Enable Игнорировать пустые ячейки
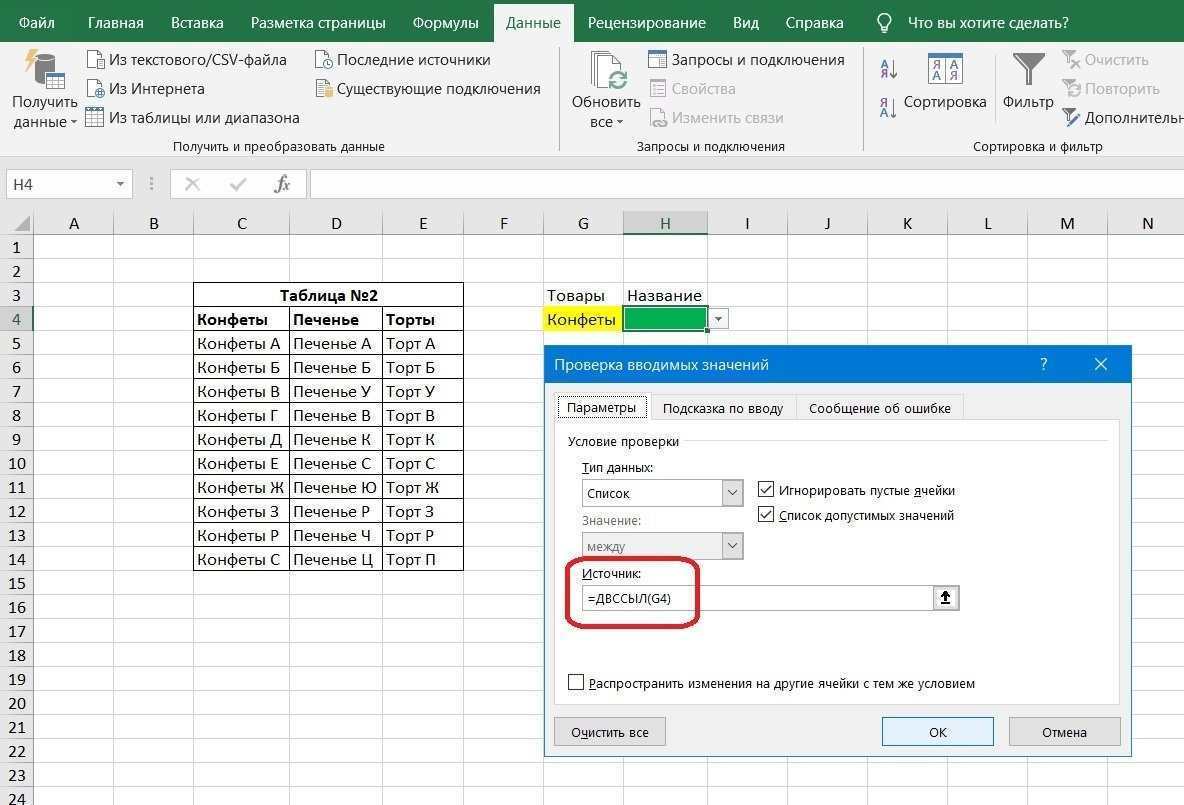The width and height of the screenshot is (1184, 805). 766,490
